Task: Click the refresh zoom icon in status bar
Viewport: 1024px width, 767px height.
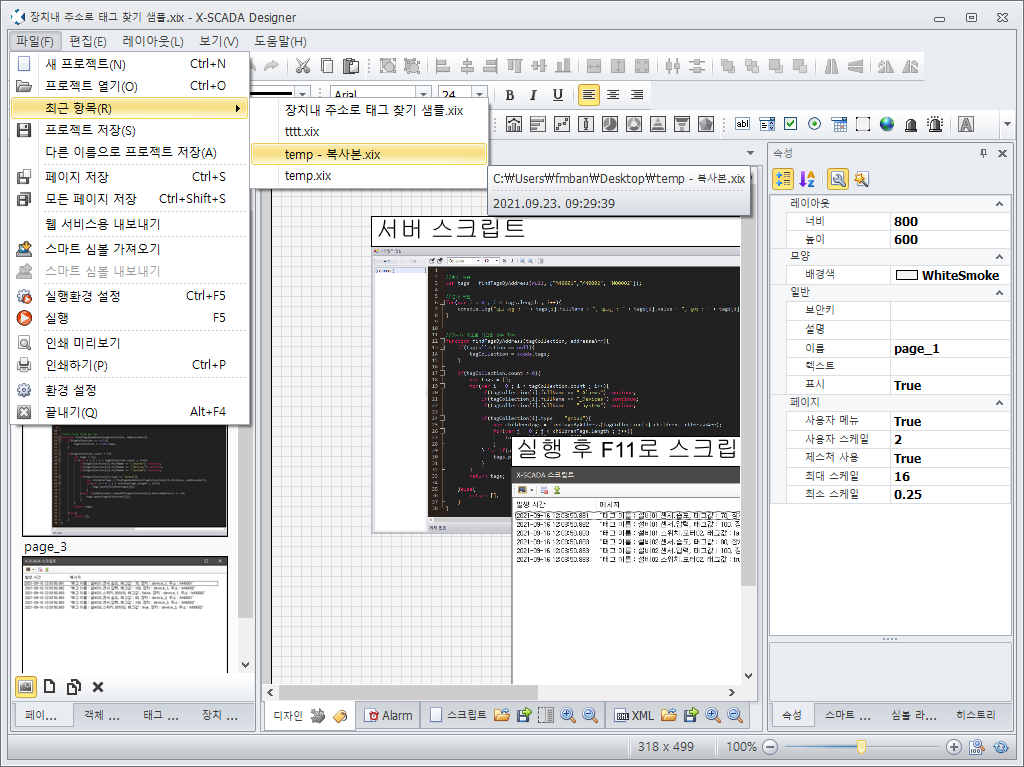Action: (x=1000, y=747)
